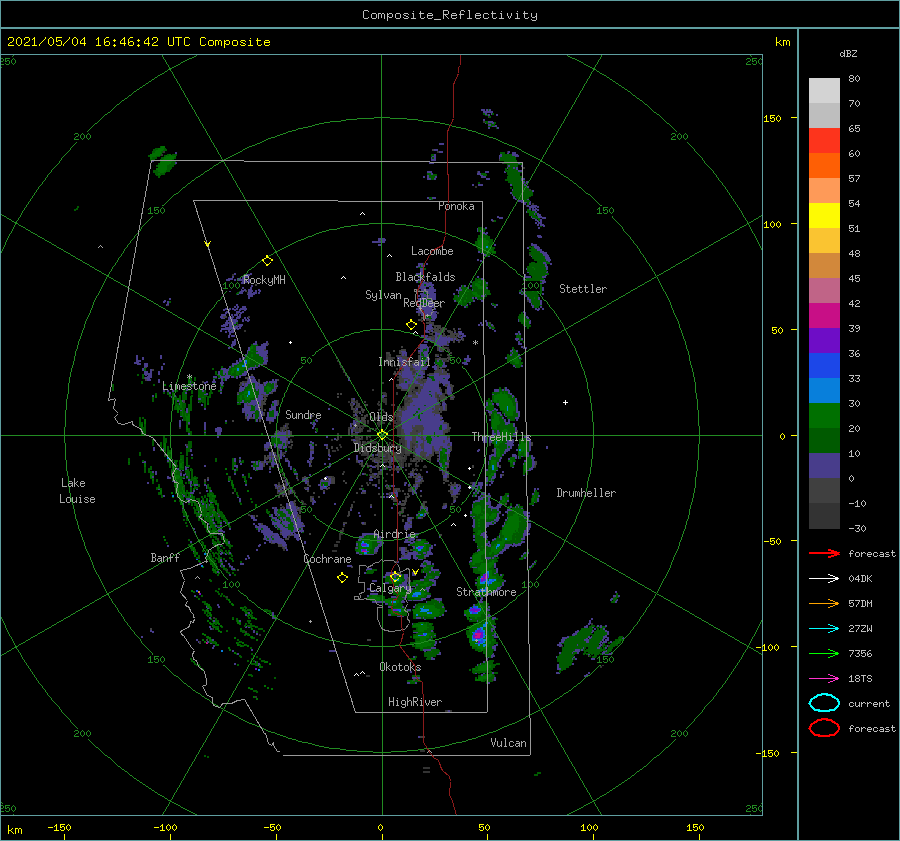The image size is (900, 841).
Task: Click the white 04DK arrow icon
Action: pos(824,579)
